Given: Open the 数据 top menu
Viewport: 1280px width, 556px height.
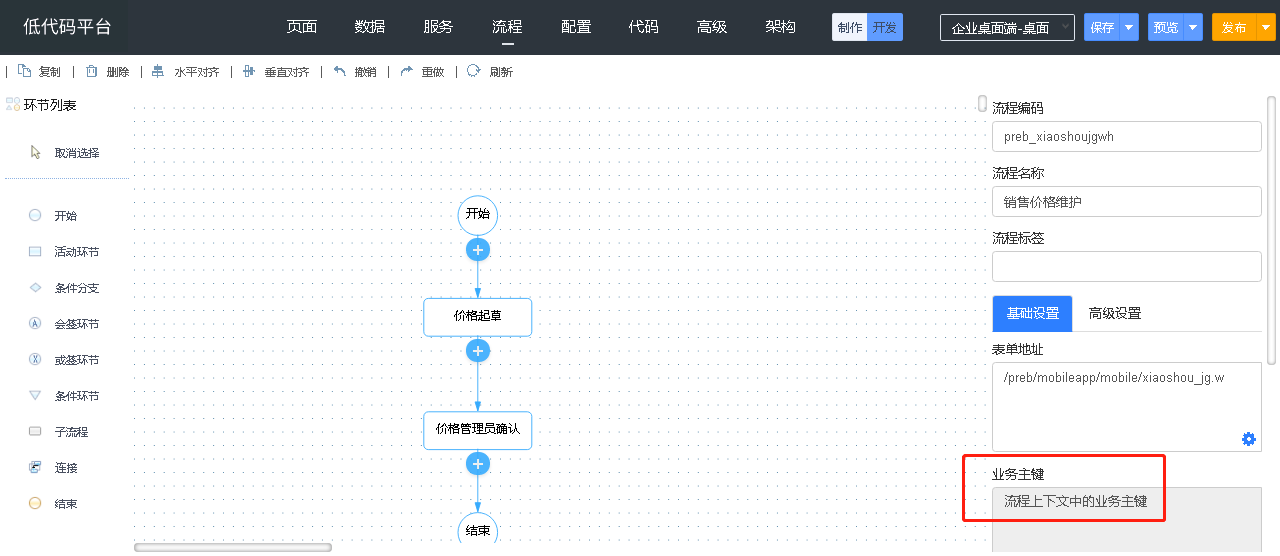Looking at the screenshot, I should point(370,27).
